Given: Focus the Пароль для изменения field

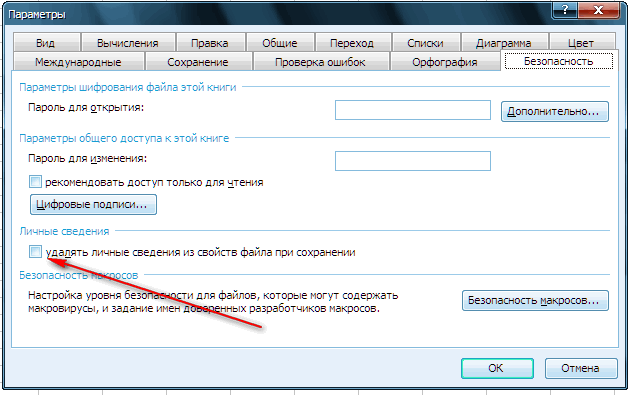Looking at the screenshot, I should click(x=413, y=161).
